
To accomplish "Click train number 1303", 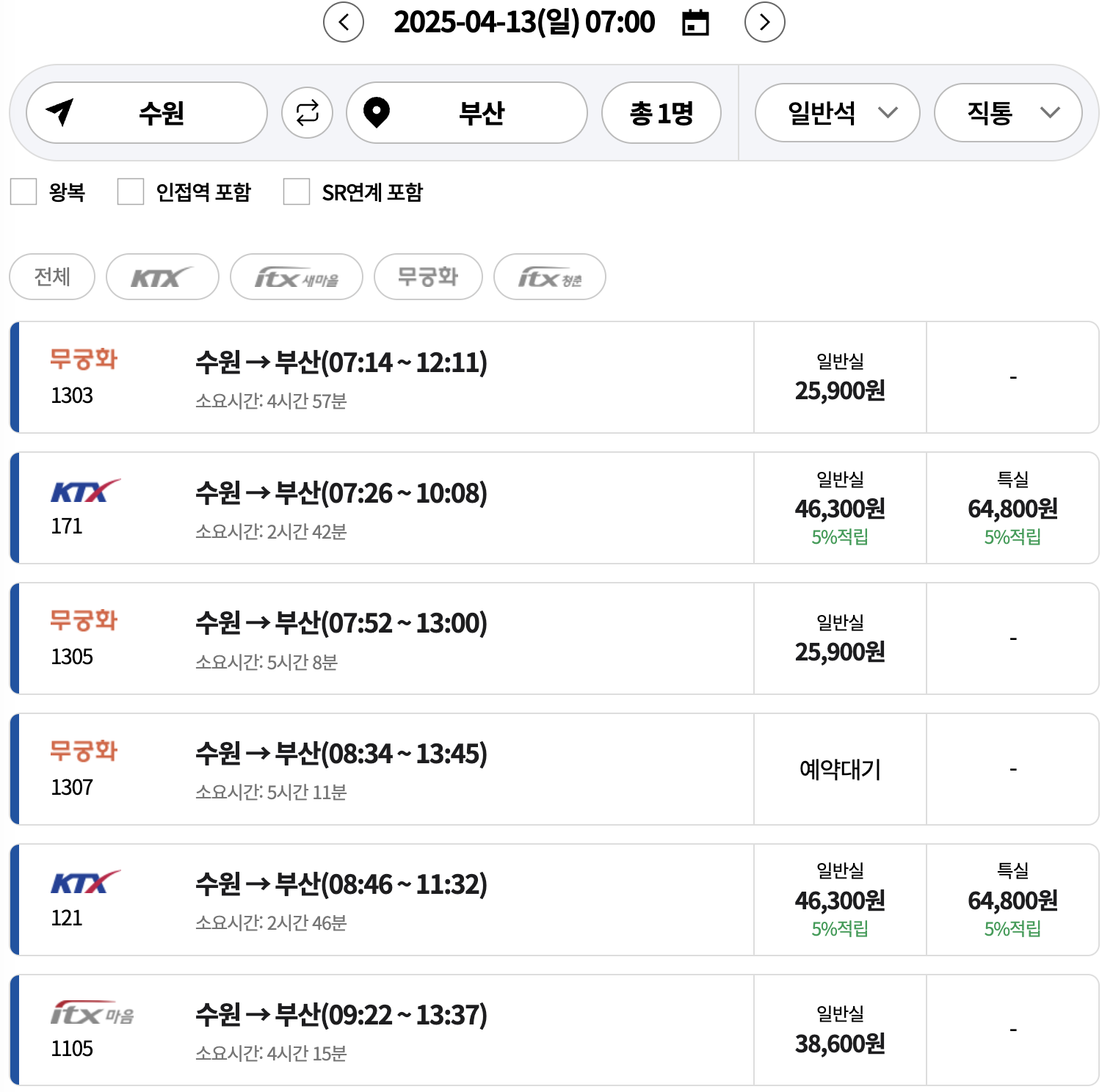I will [x=72, y=396].
